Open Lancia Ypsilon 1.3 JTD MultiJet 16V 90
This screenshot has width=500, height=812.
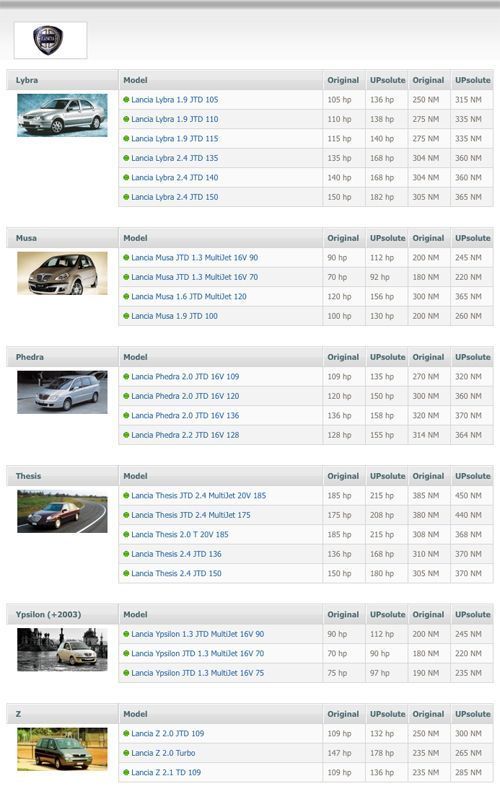198,634
